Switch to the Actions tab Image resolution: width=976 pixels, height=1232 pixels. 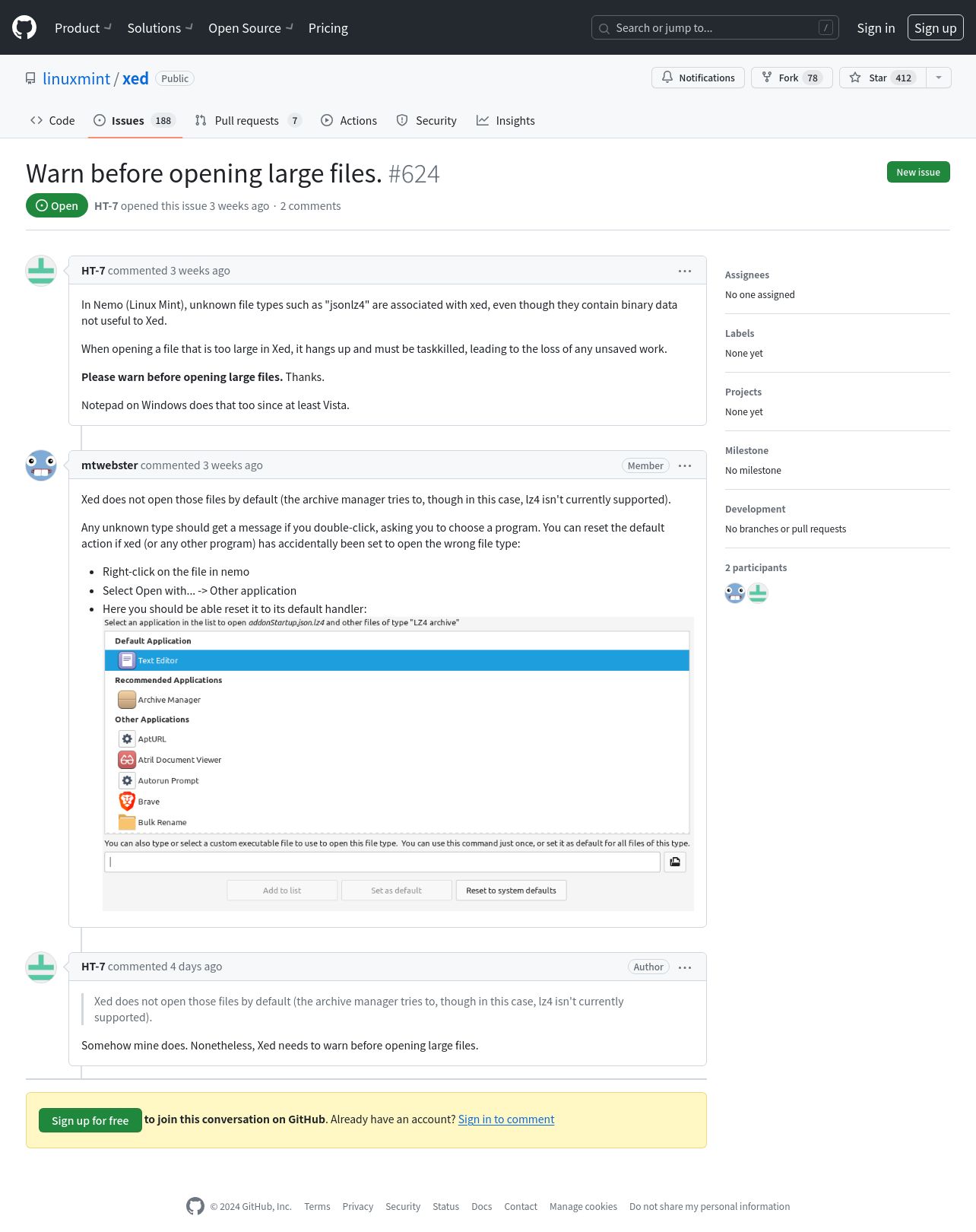(x=349, y=120)
